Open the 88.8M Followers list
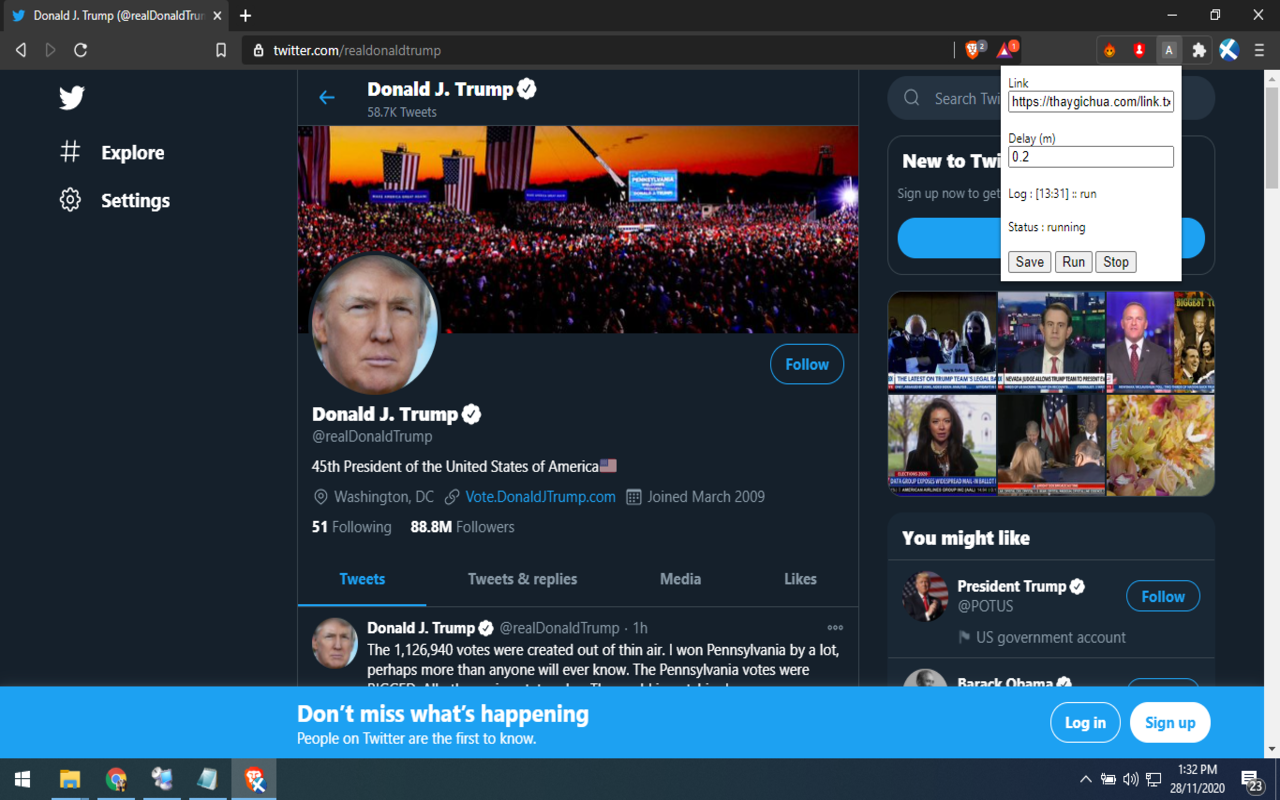The width and height of the screenshot is (1280, 800). pos(462,527)
